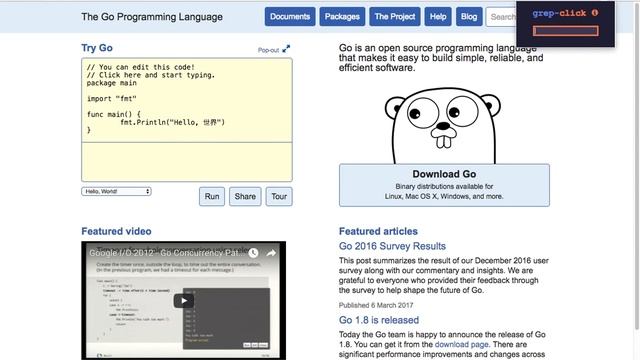Click the Pop-out link text
Screen dimensions: 640x360
[268, 50]
